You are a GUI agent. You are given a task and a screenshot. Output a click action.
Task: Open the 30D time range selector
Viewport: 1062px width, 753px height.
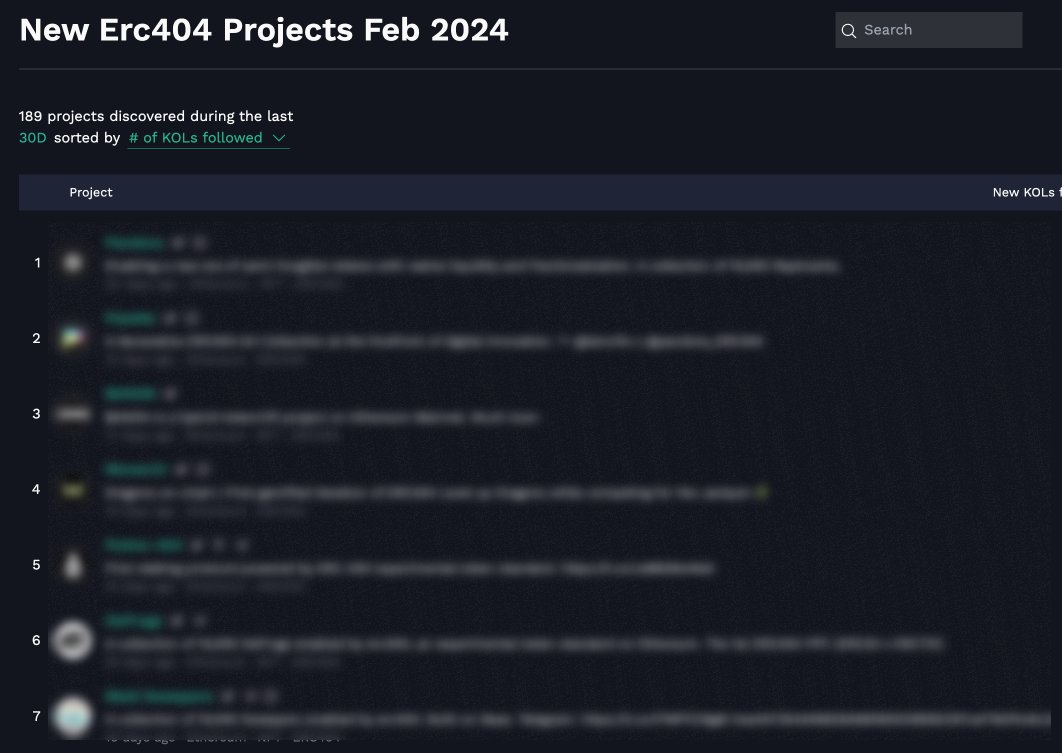pos(33,137)
